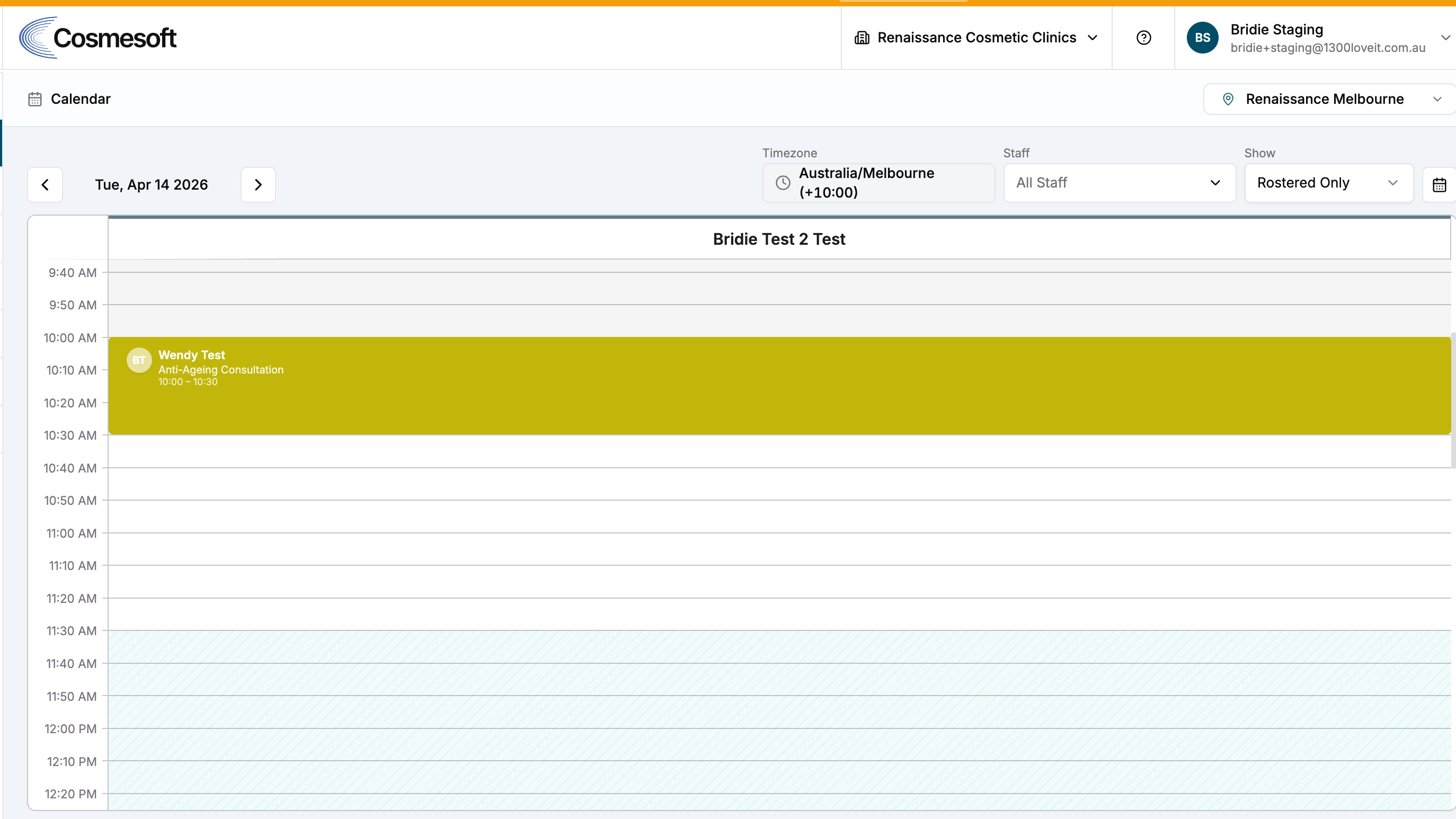The height and width of the screenshot is (819, 1456).
Task: Go to next day with right arrow
Action: [259, 185]
